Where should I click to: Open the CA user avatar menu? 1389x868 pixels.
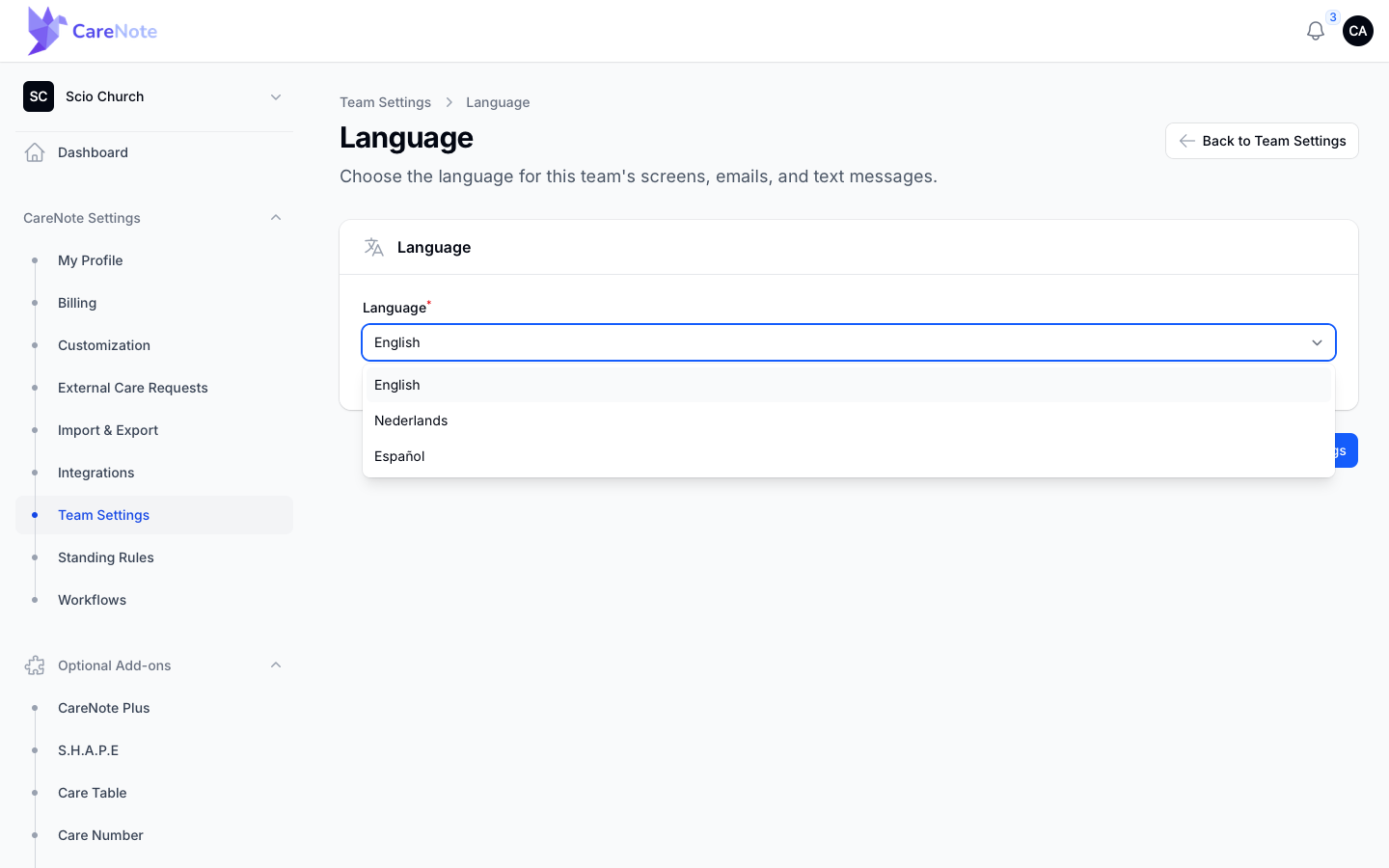(x=1358, y=31)
